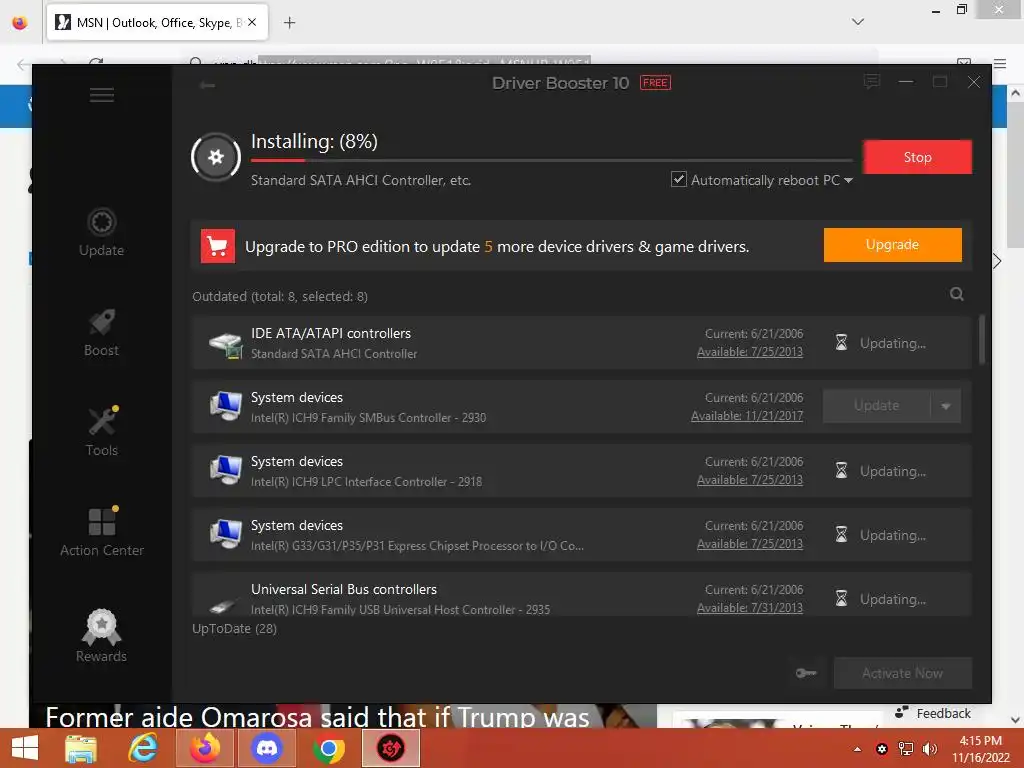Open Available 7/25/2013 link for SATA AHCI

750,352
